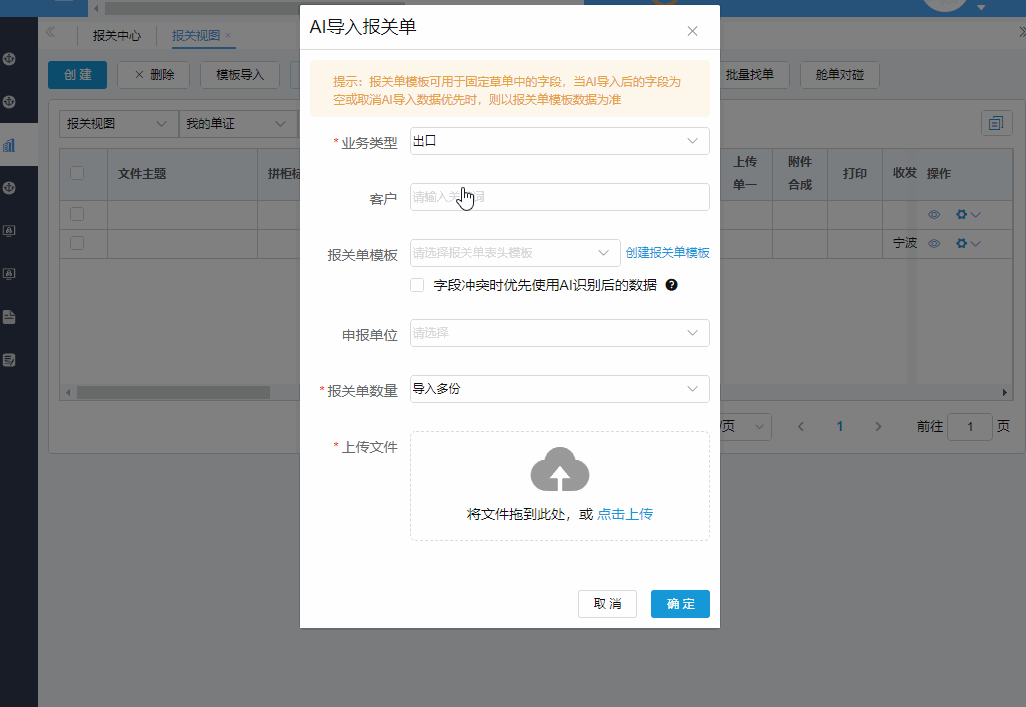Open the 报关视图 view dropdown
The height and width of the screenshot is (707, 1026).
(118, 124)
